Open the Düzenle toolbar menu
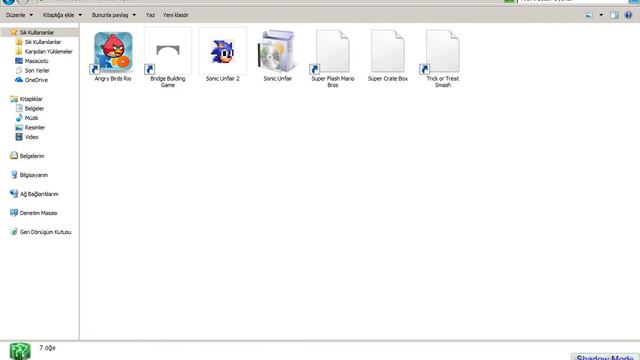The image size is (640, 360). [x=19, y=15]
